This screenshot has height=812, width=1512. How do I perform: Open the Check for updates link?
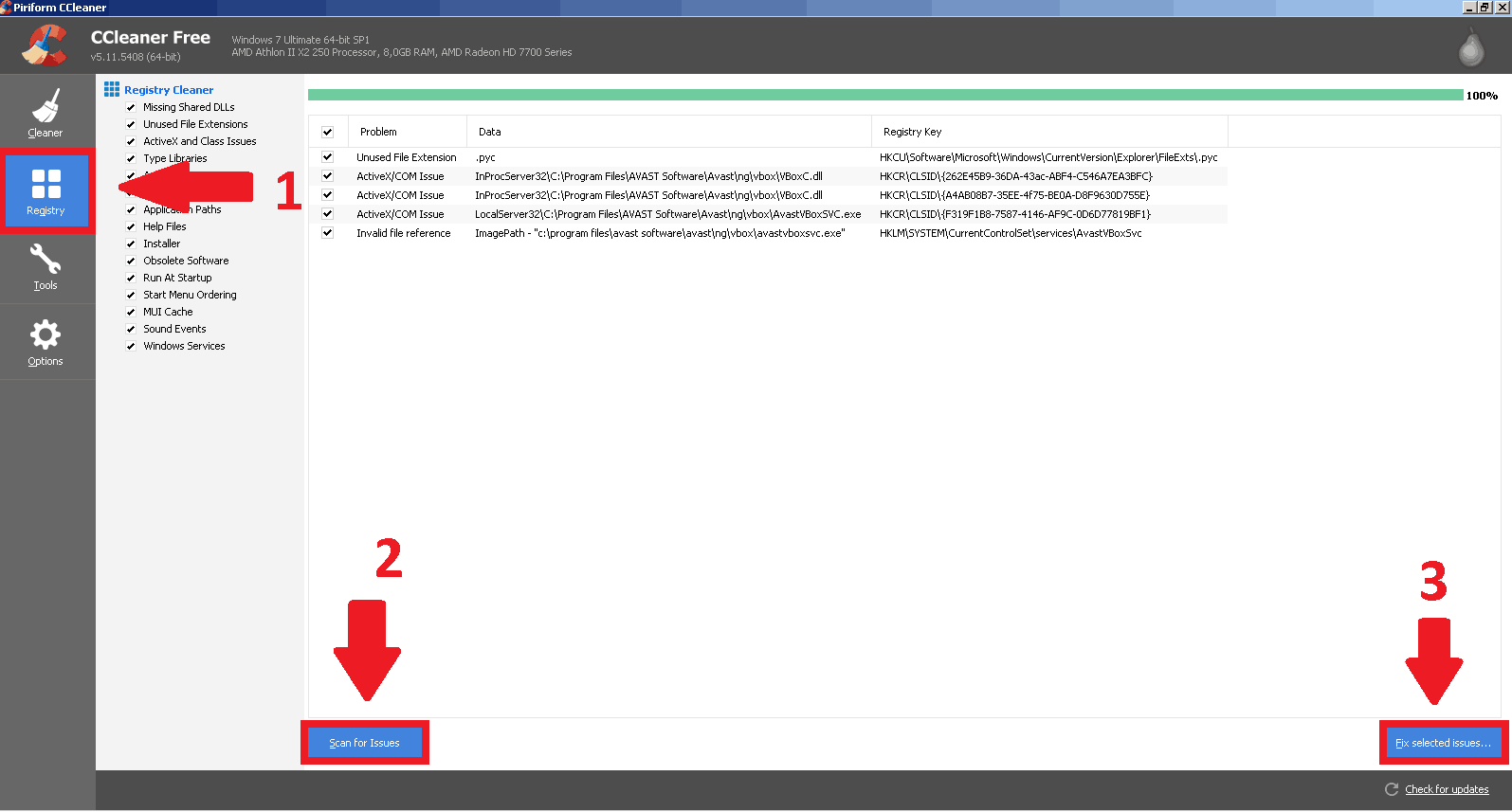[1447, 789]
